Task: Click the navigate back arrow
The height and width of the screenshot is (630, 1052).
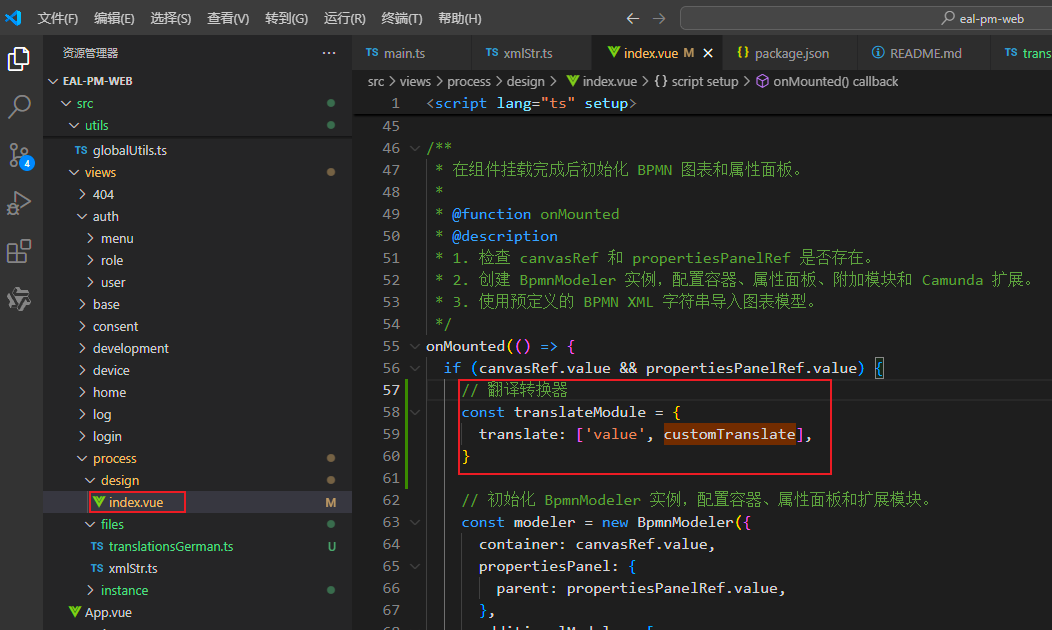Action: click(632, 17)
